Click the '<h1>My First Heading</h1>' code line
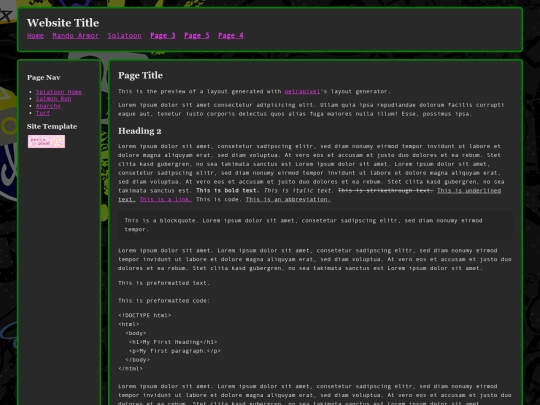This screenshot has width=540, height=405. pos(173,342)
